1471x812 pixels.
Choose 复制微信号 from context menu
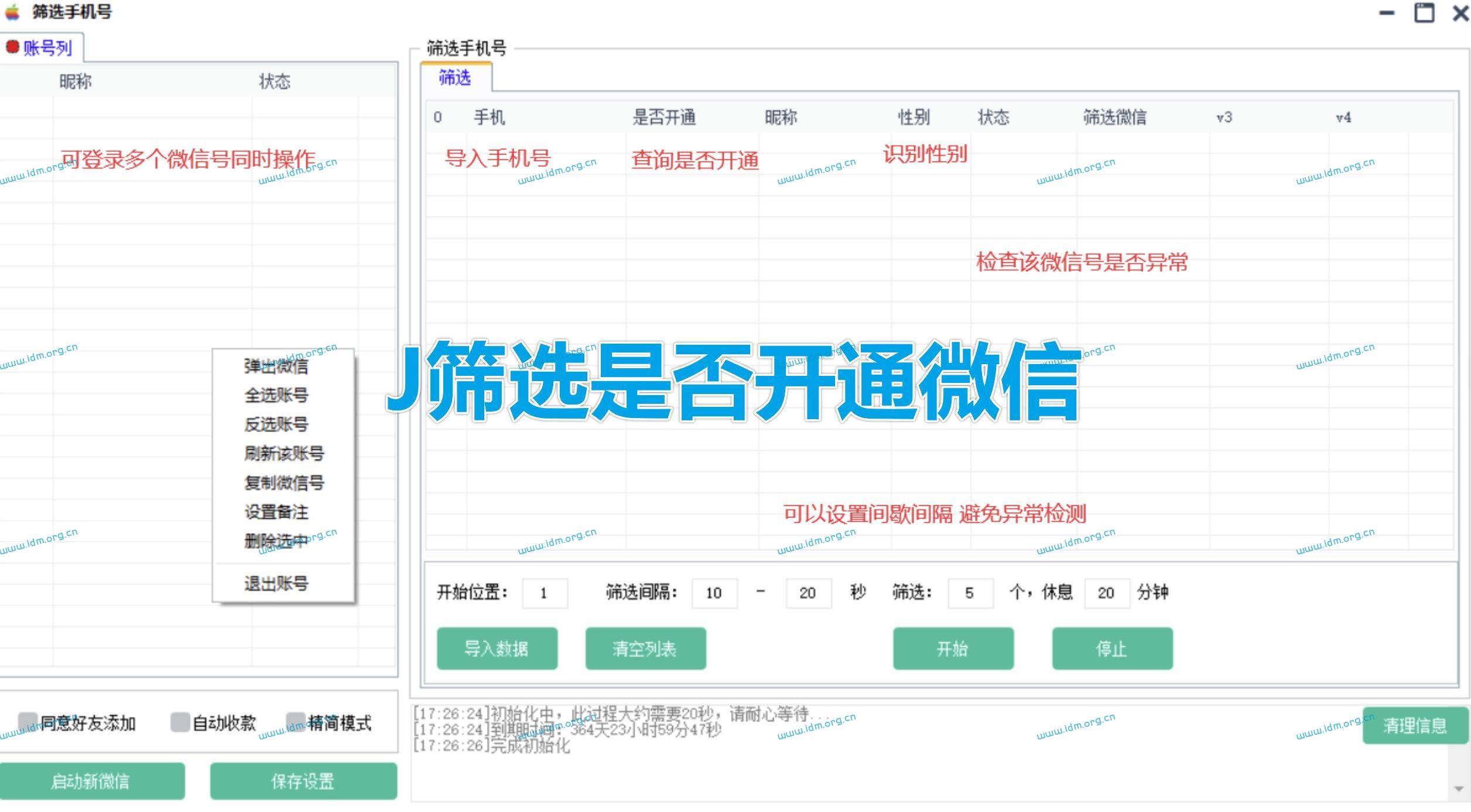[x=284, y=483]
